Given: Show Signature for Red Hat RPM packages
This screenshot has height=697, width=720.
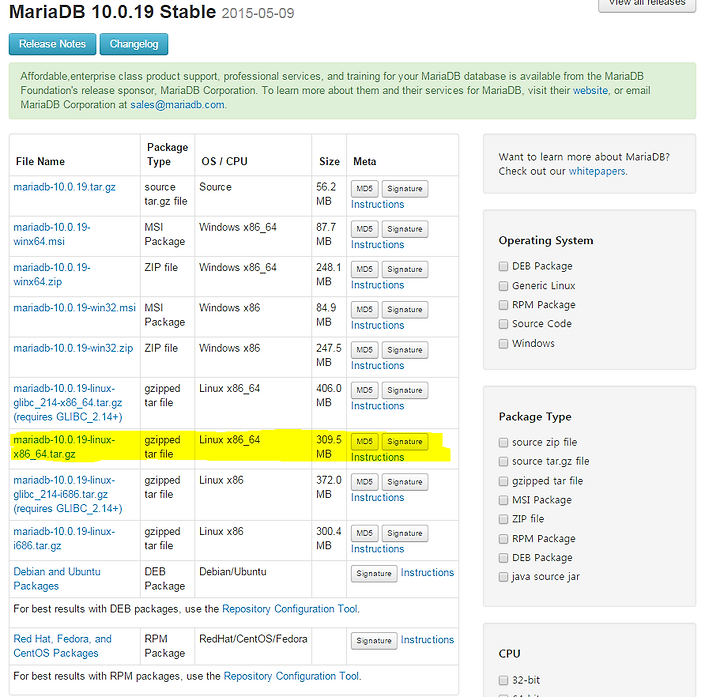Looking at the screenshot, I should (374, 641).
